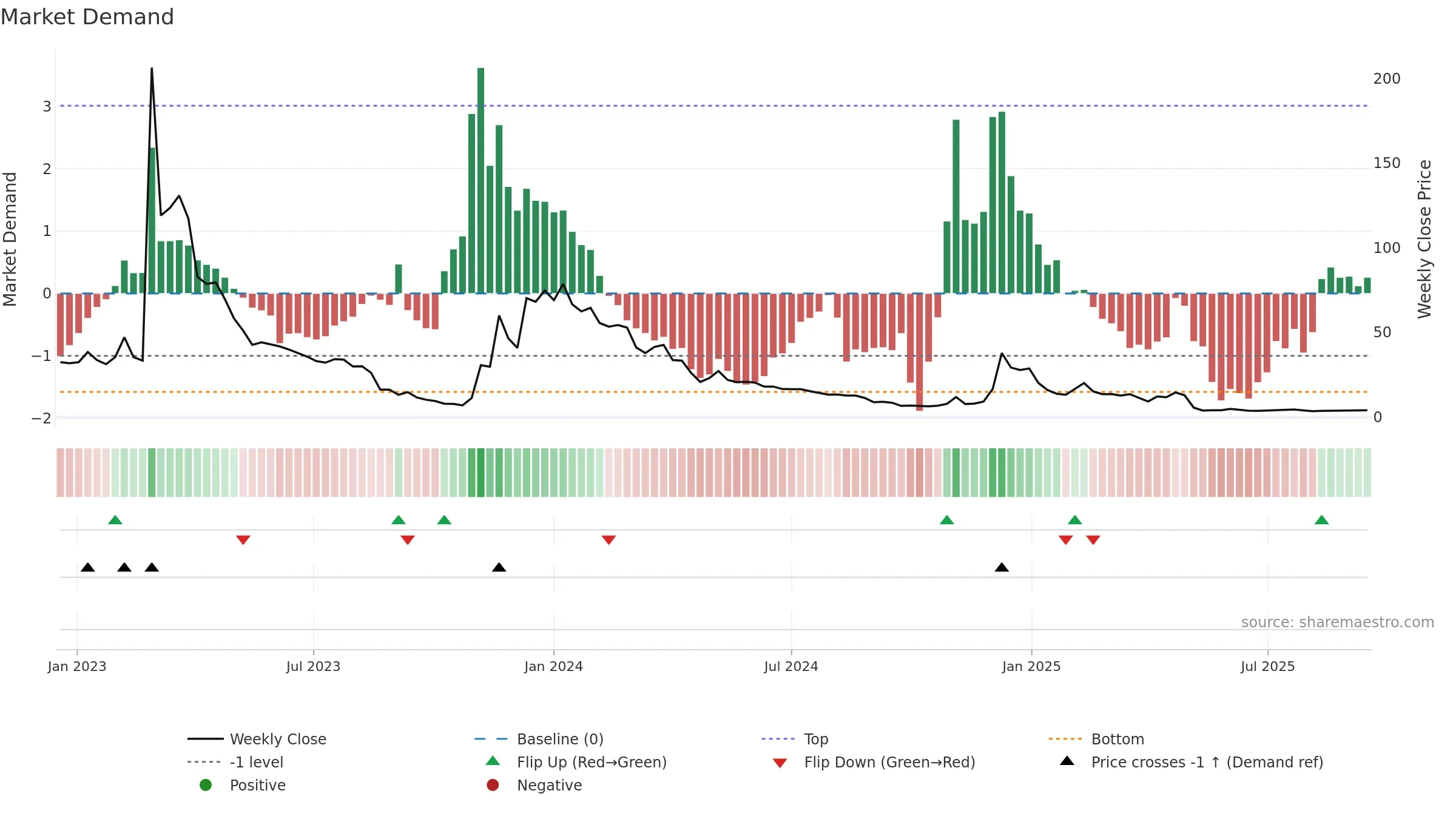
Task: Click the 'Jul 2023' x-axis label
Action: (313, 666)
